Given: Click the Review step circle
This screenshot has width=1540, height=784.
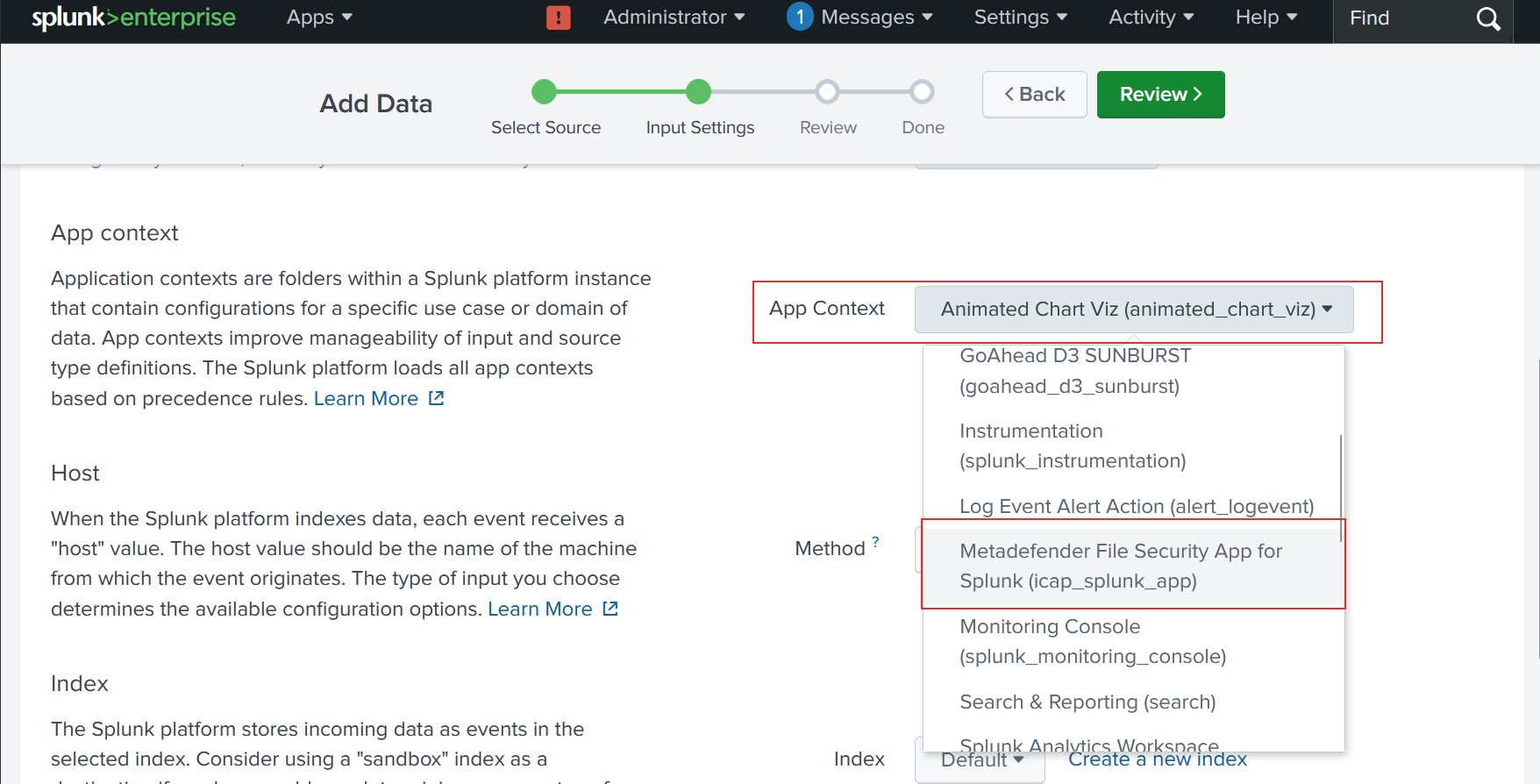Looking at the screenshot, I should (x=827, y=91).
